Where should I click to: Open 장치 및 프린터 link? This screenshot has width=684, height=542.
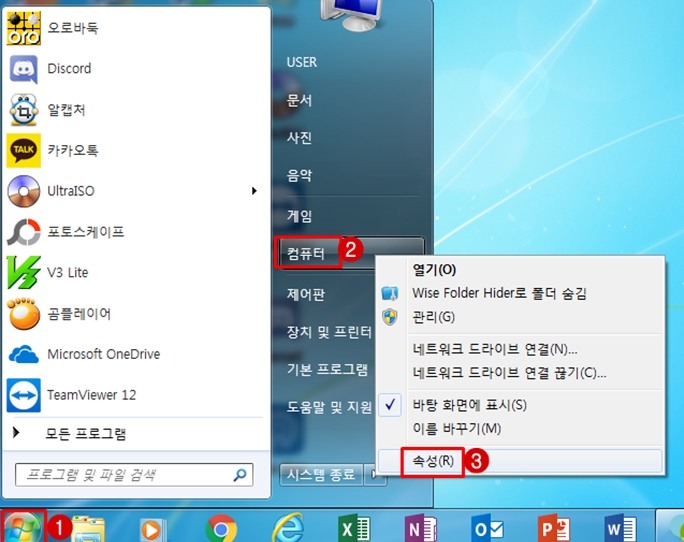tap(329, 333)
